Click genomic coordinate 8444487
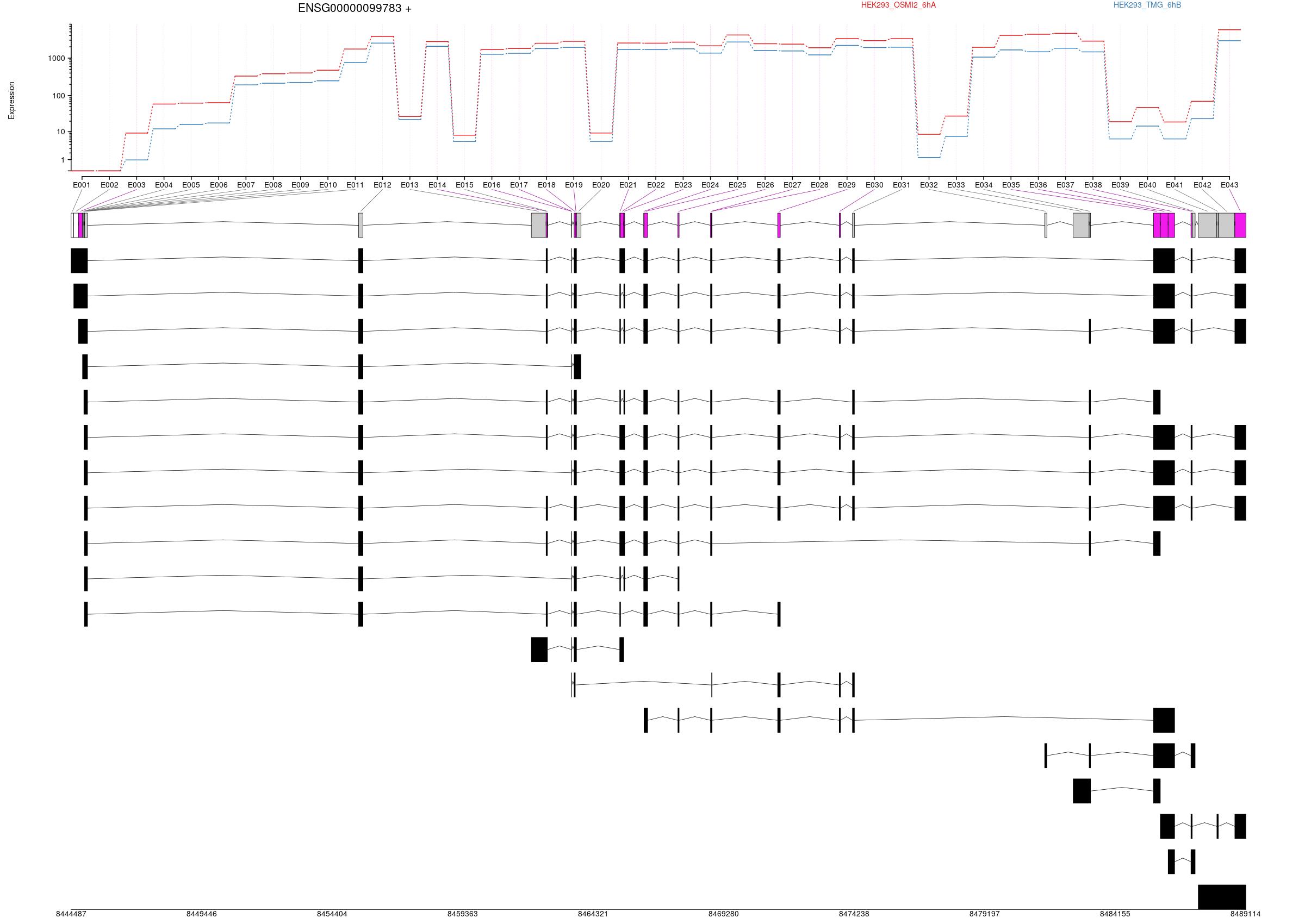 71,914
